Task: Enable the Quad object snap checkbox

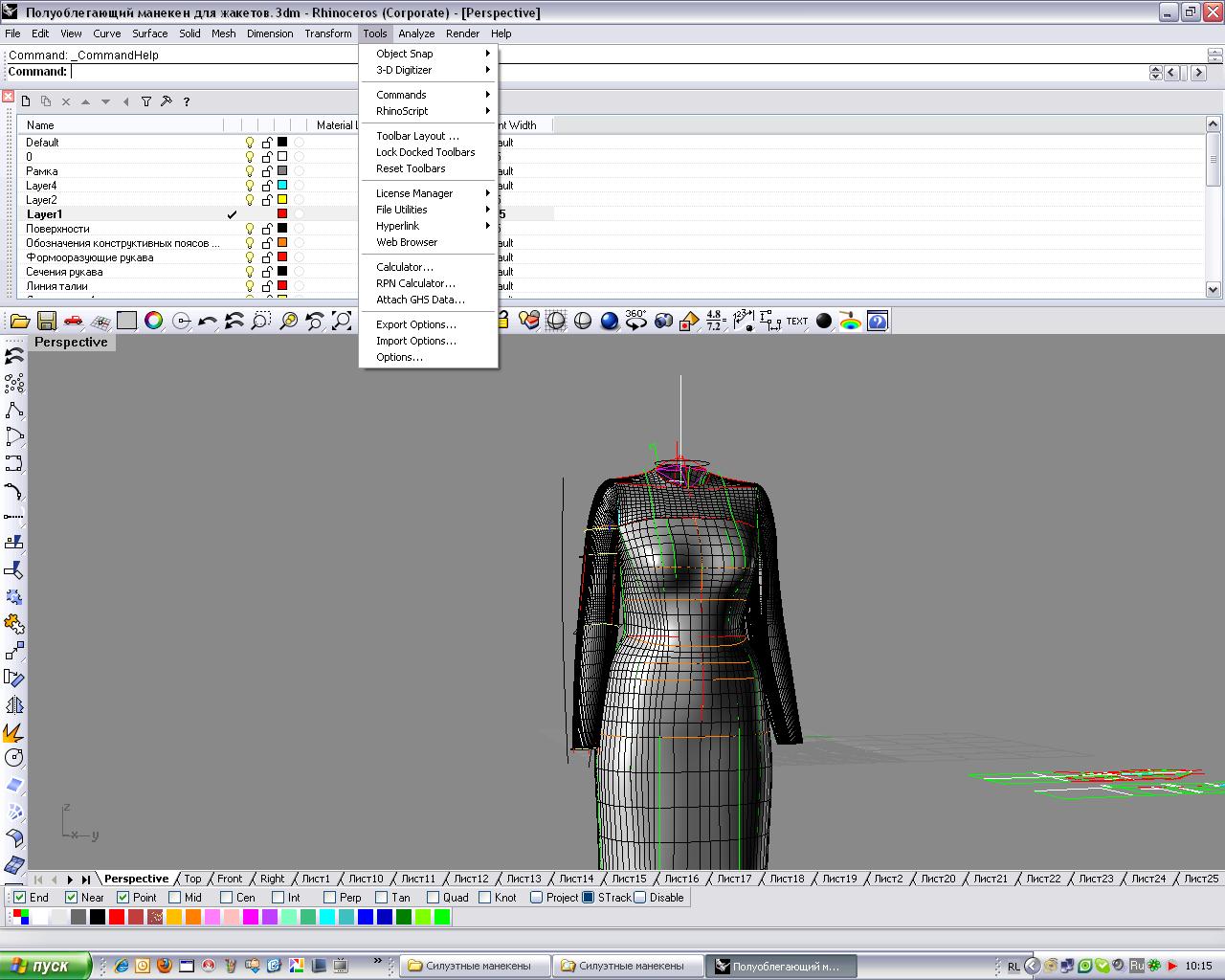Action: [433, 898]
